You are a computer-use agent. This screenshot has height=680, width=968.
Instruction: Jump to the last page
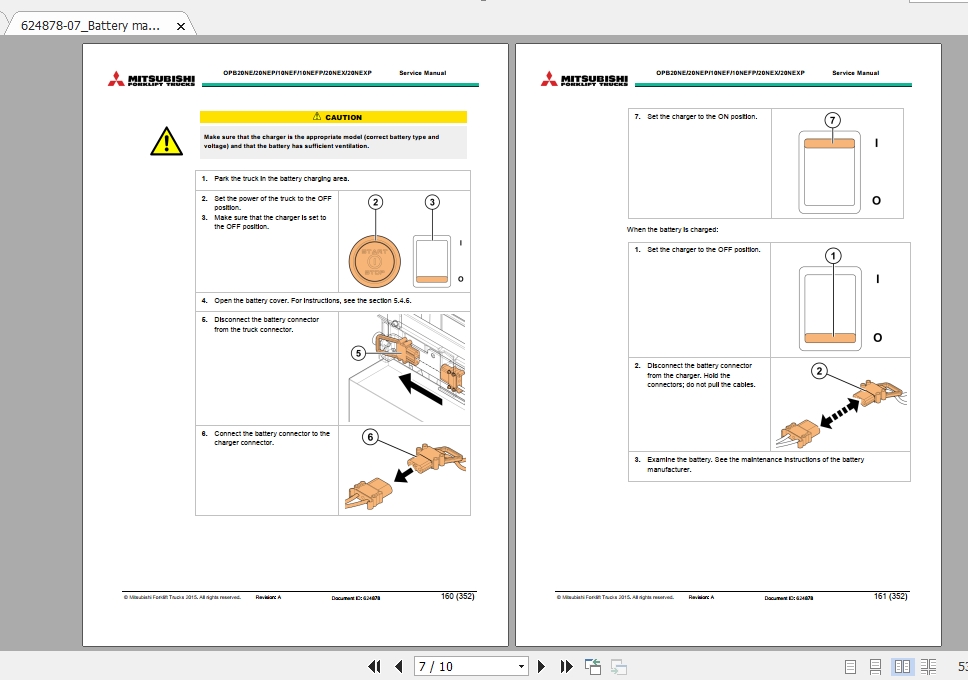pos(565,666)
